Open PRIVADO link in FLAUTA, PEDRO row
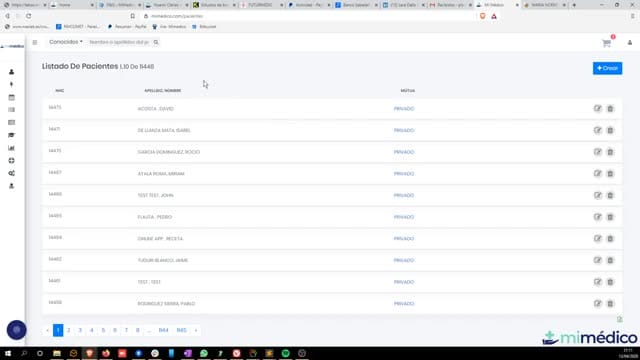640x360 pixels. pos(404,217)
